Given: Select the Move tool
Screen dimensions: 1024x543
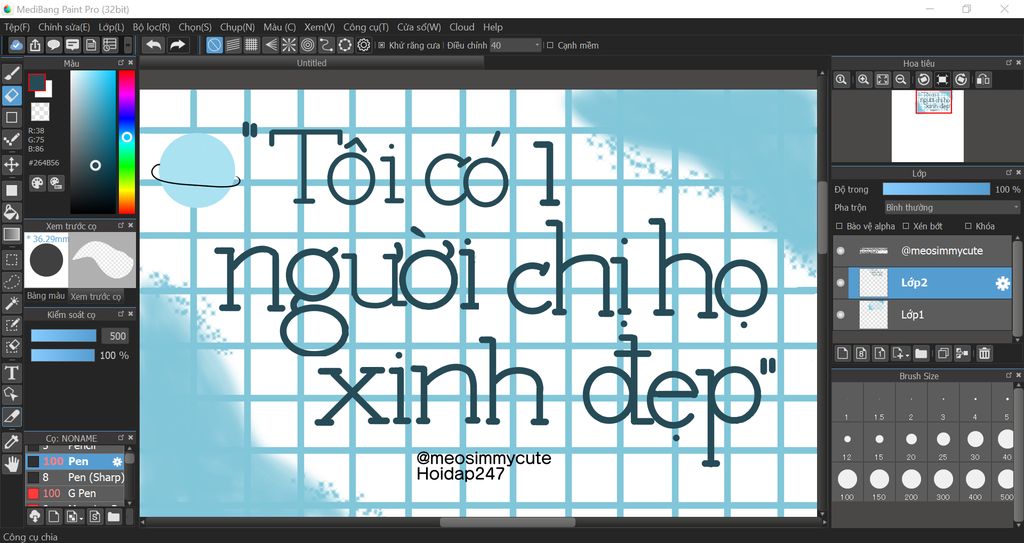Looking at the screenshot, I should [x=12, y=163].
